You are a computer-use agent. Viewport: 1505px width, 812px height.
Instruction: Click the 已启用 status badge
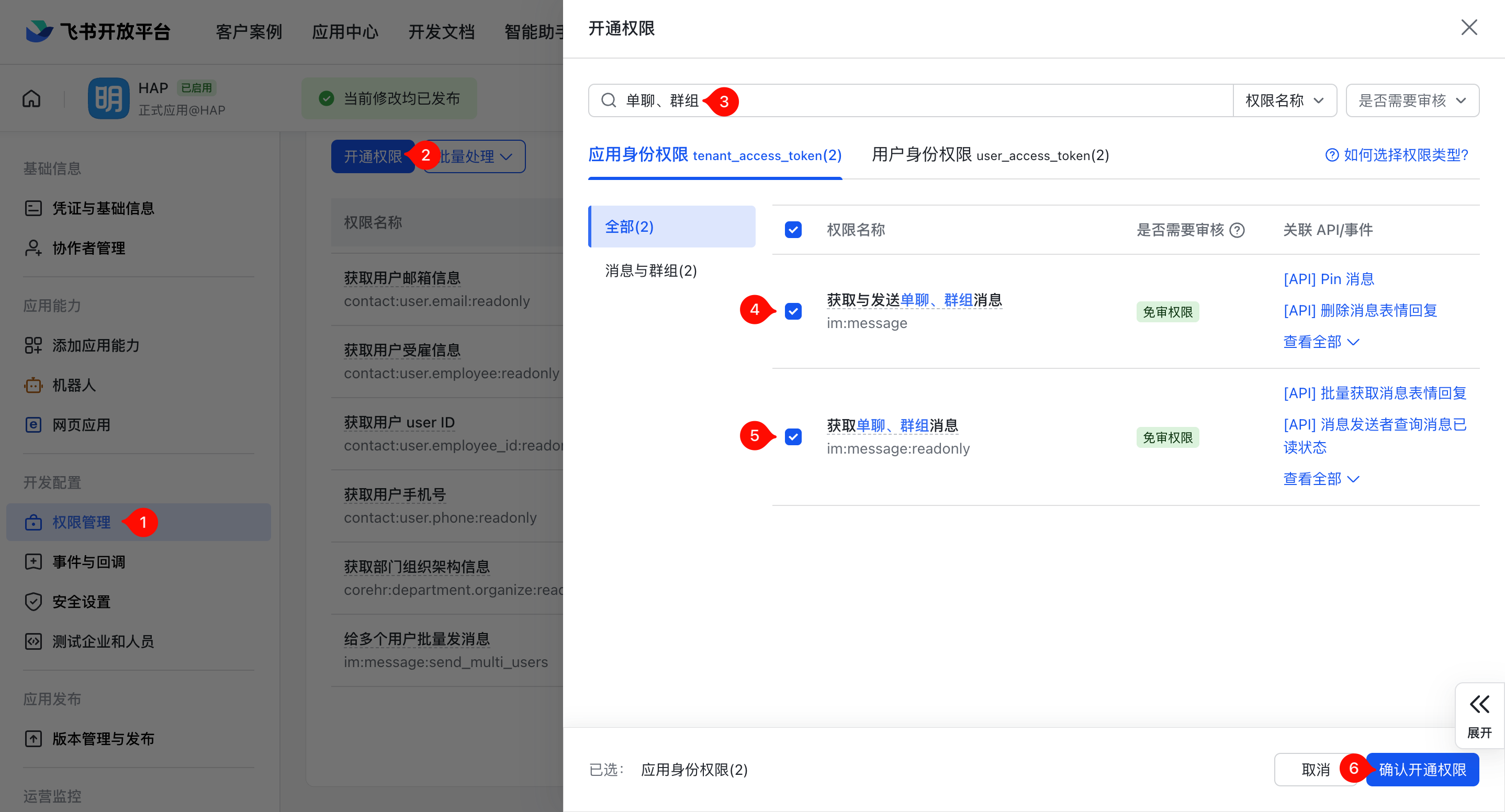(196, 87)
